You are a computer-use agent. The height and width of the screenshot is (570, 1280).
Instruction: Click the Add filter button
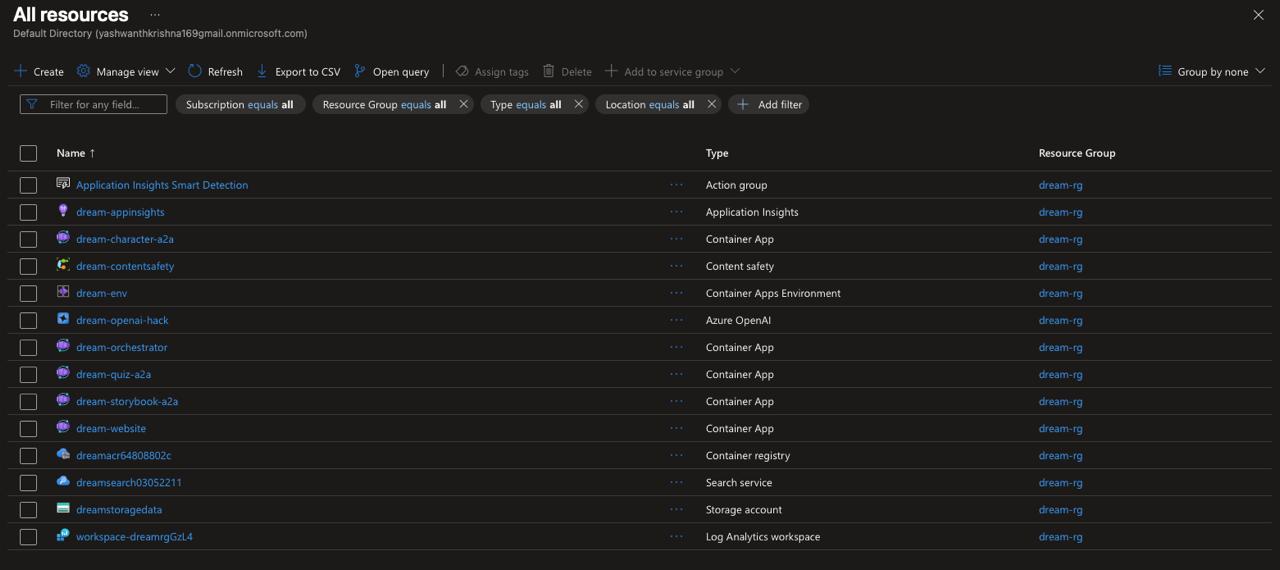point(769,104)
